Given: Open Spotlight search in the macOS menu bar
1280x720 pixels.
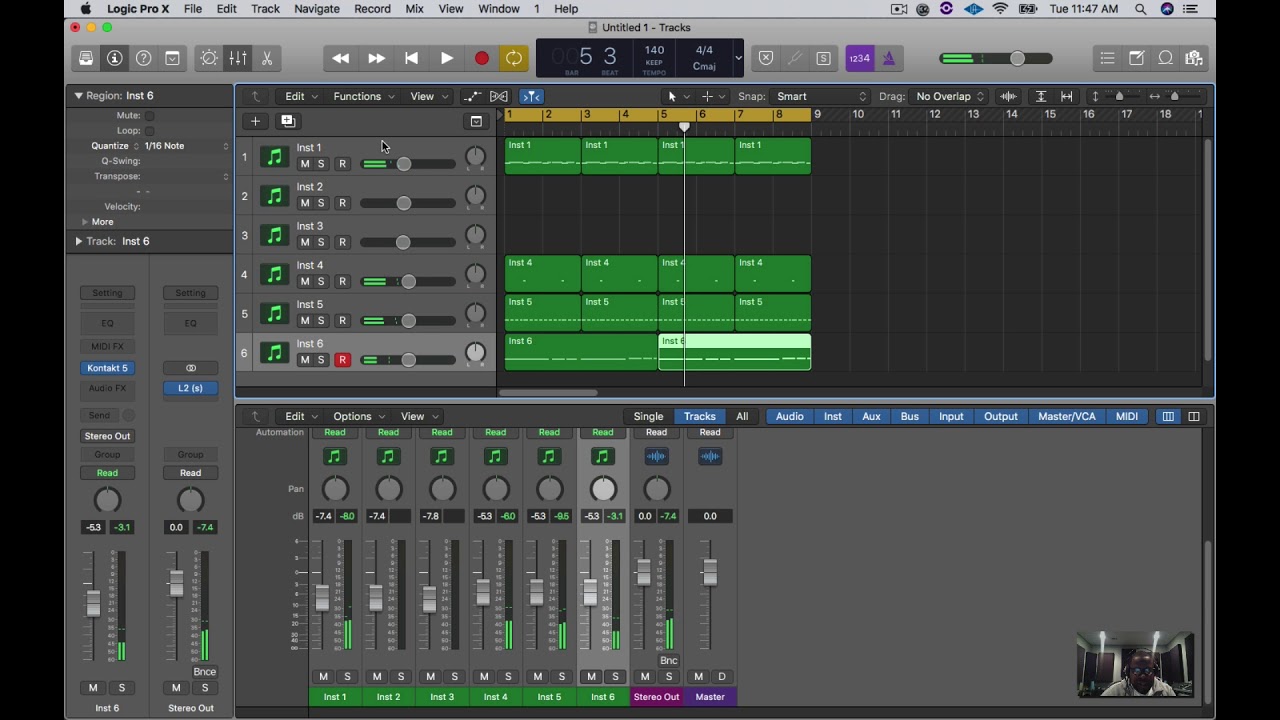Looking at the screenshot, I should tap(1140, 9).
